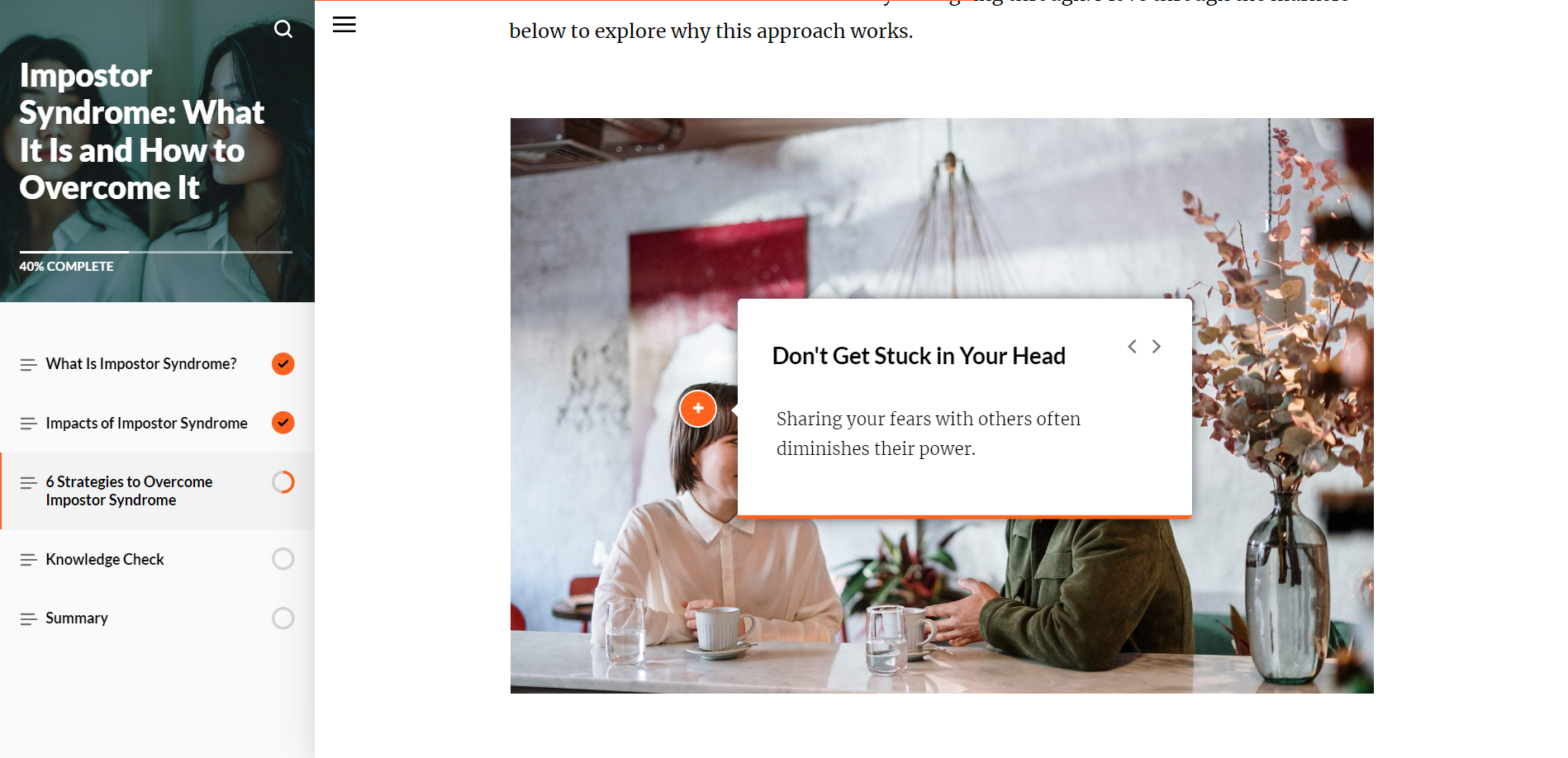Click in-progress circle for 6 Strategies lesson
This screenshot has width=1568, height=758.
tap(283, 482)
